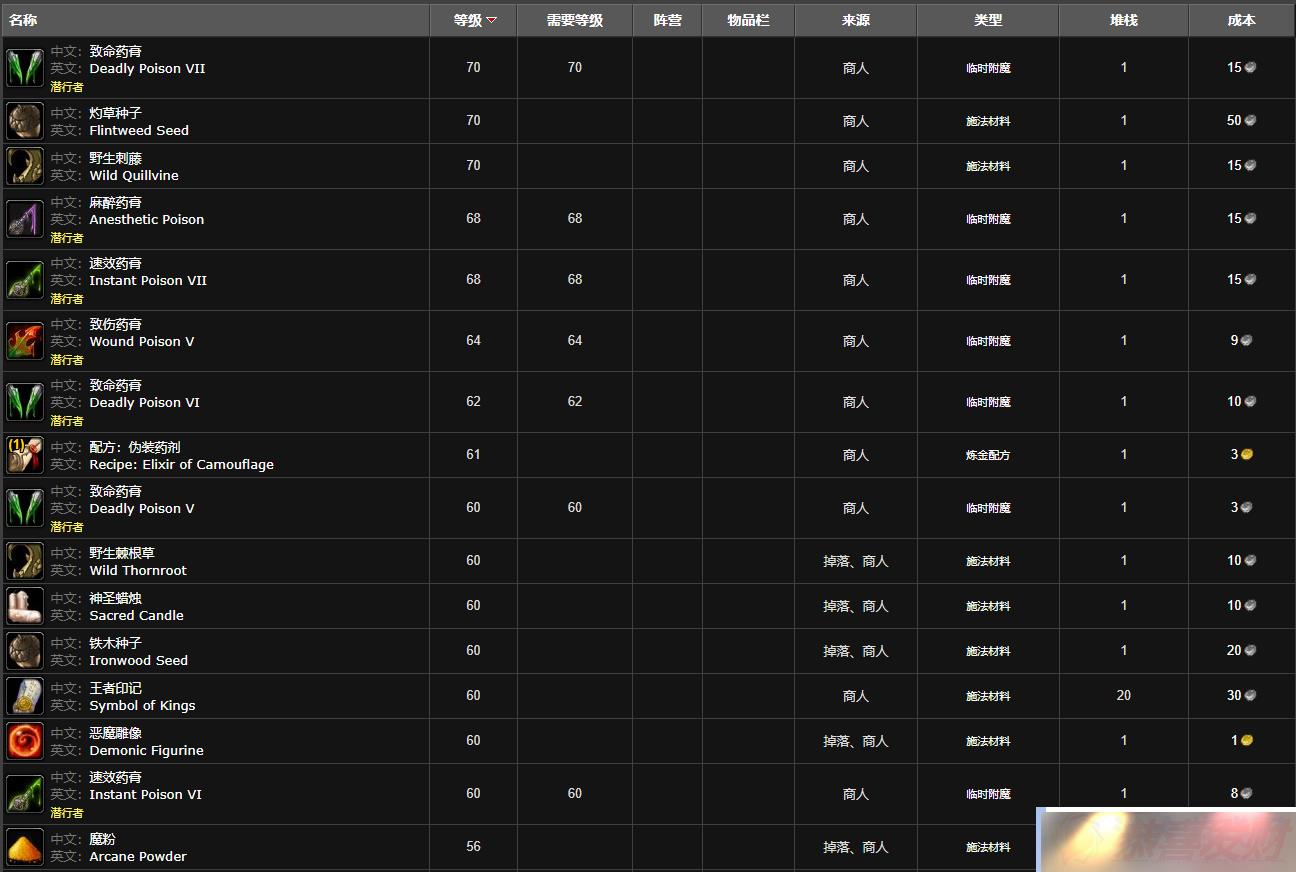Click the Flintweed Seed item icon

tap(25, 121)
